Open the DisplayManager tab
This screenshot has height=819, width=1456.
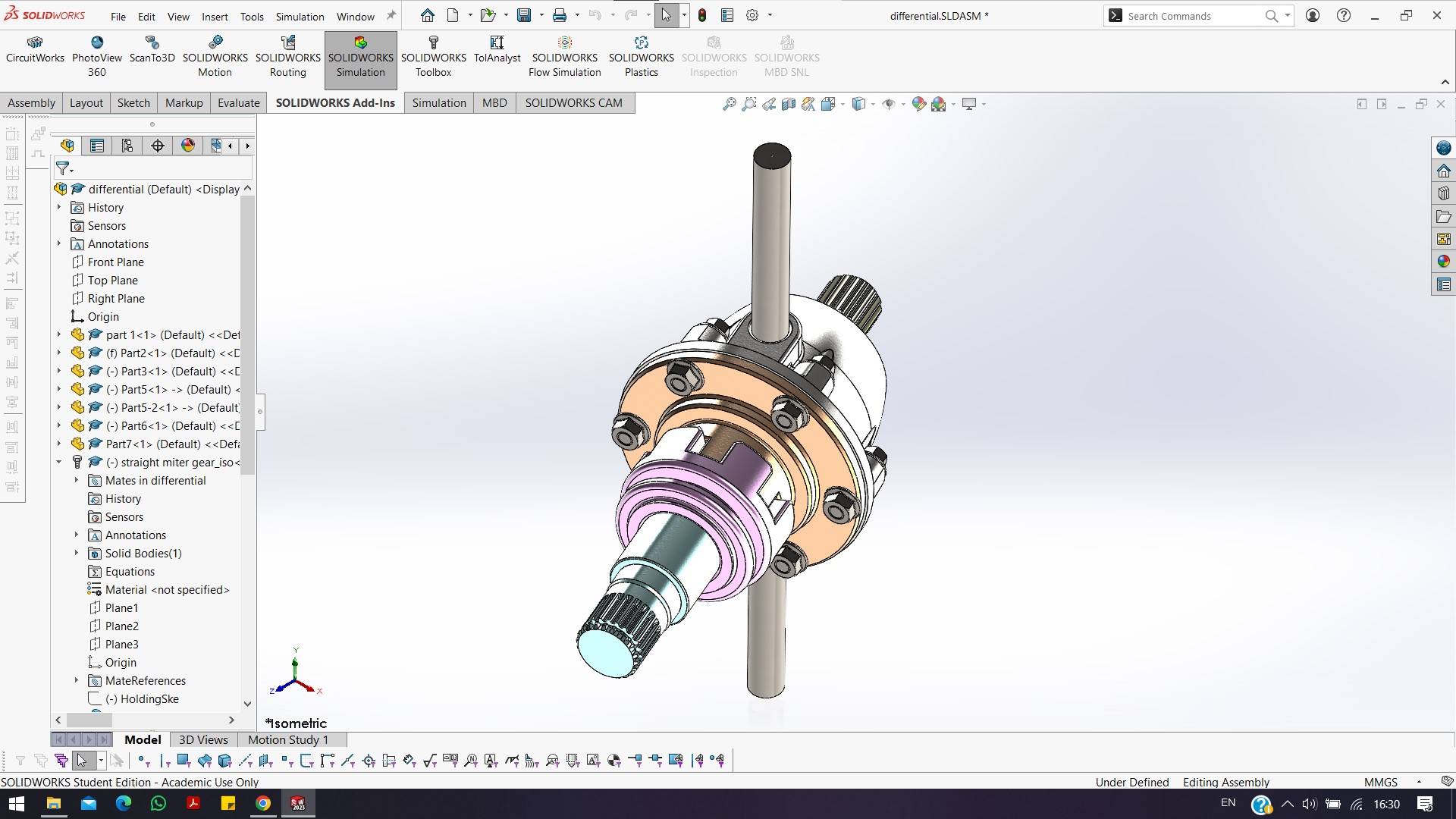tap(188, 146)
